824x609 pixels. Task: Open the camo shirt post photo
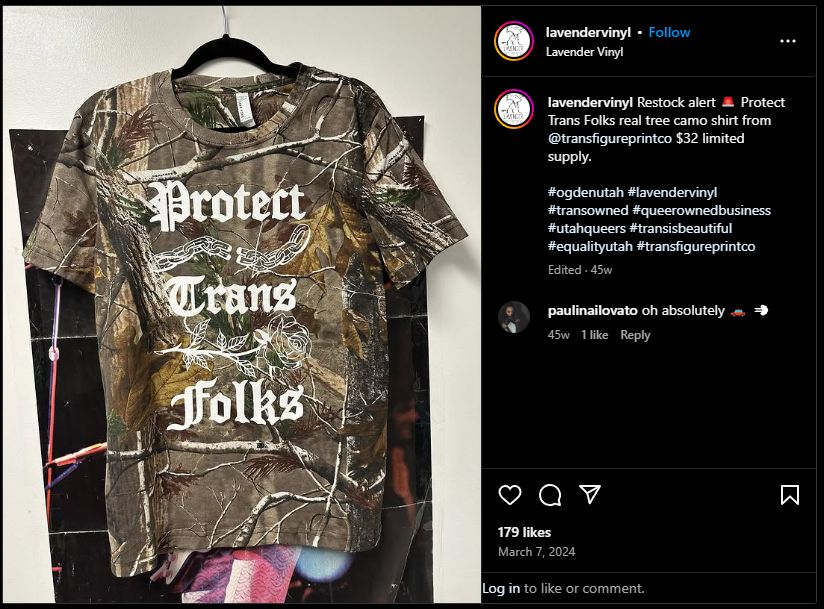(242, 305)
